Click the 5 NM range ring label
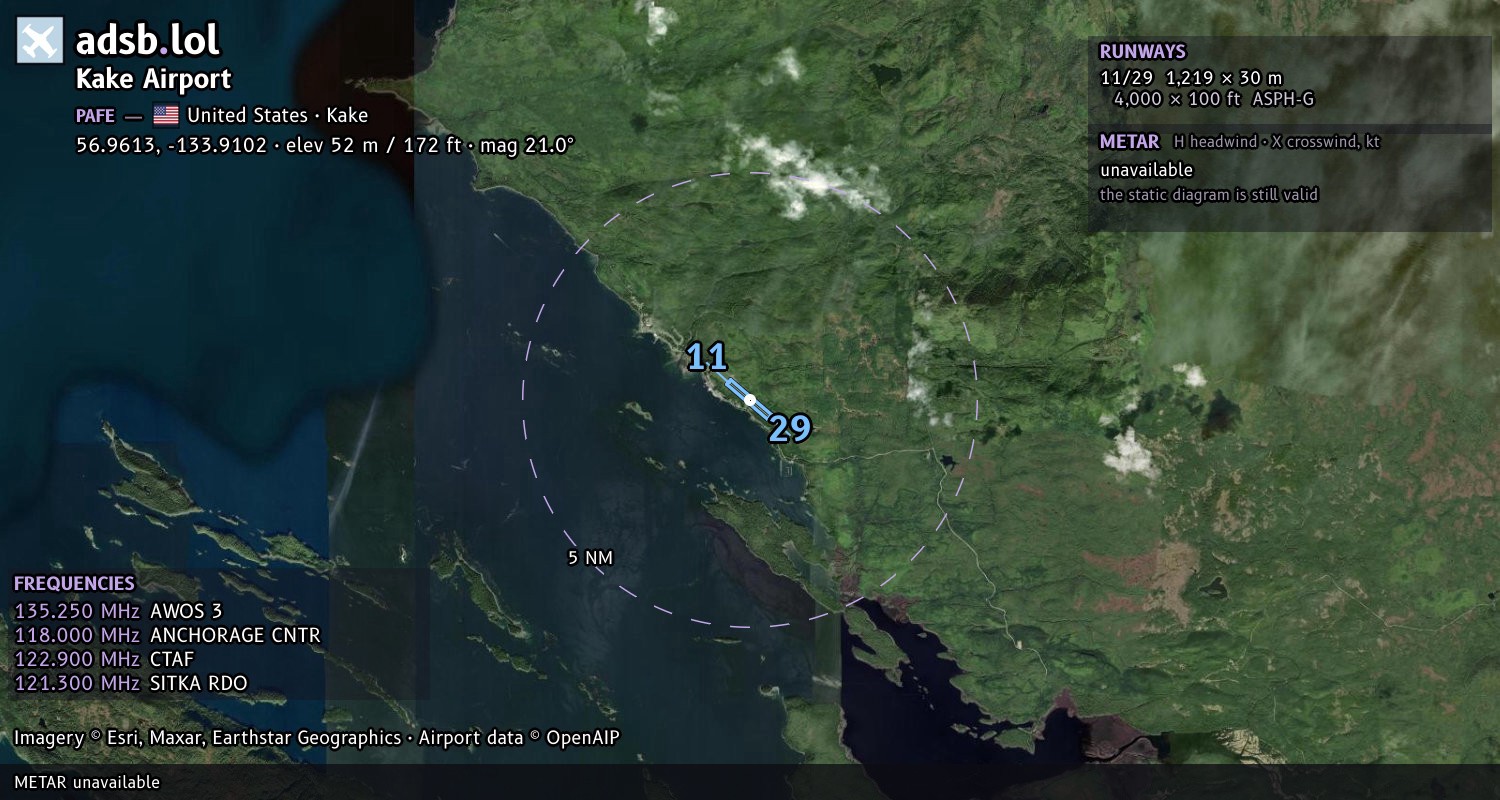The image size is (1500, 800). (x=590, y=558)
